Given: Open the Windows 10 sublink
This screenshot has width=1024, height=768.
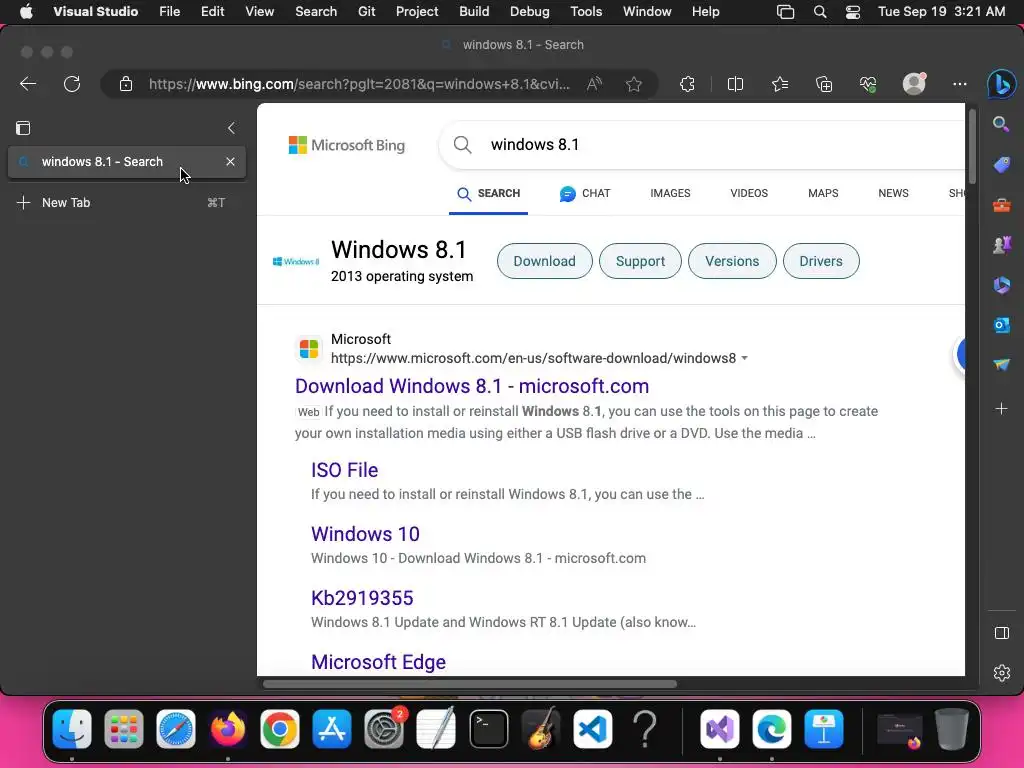Looking at the screenshot, I should tap(365, 534).
